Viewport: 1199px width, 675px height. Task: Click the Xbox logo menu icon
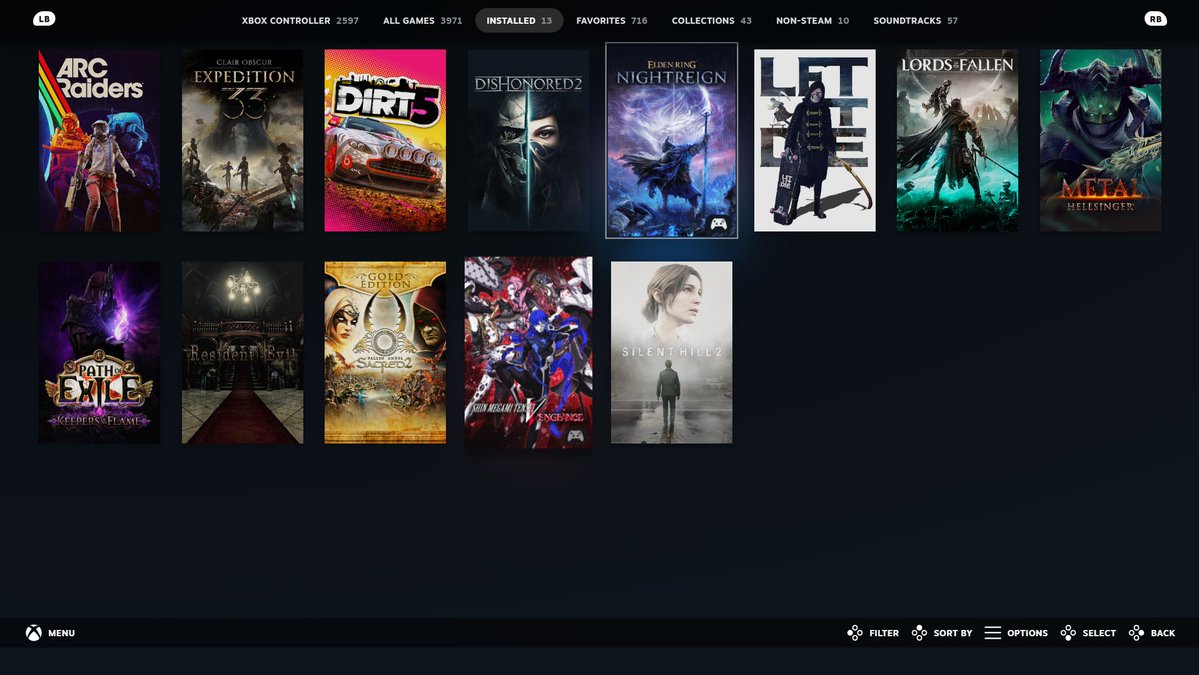[34, 633]
